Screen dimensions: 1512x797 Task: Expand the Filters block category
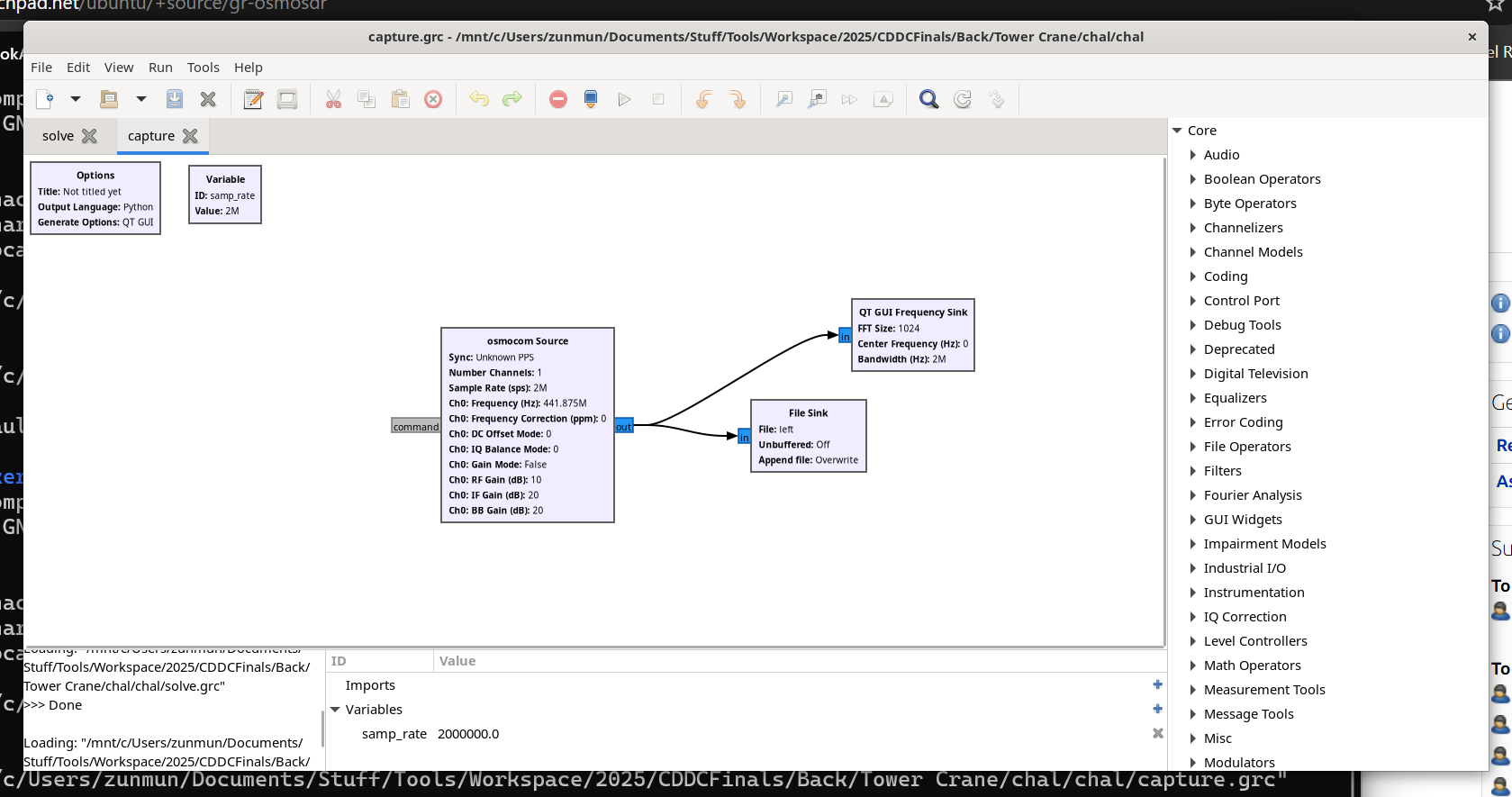click(x=1193, y=471)
